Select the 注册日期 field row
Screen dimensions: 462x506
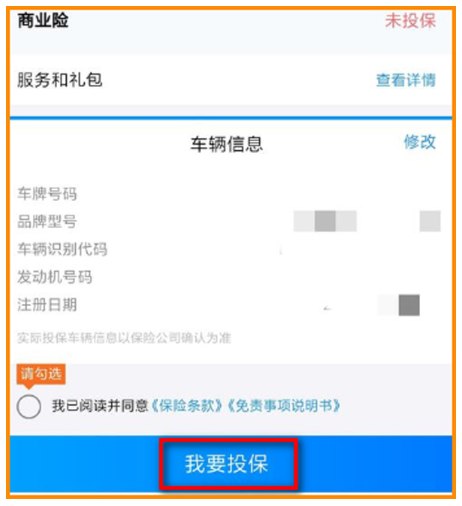[231, 305]
